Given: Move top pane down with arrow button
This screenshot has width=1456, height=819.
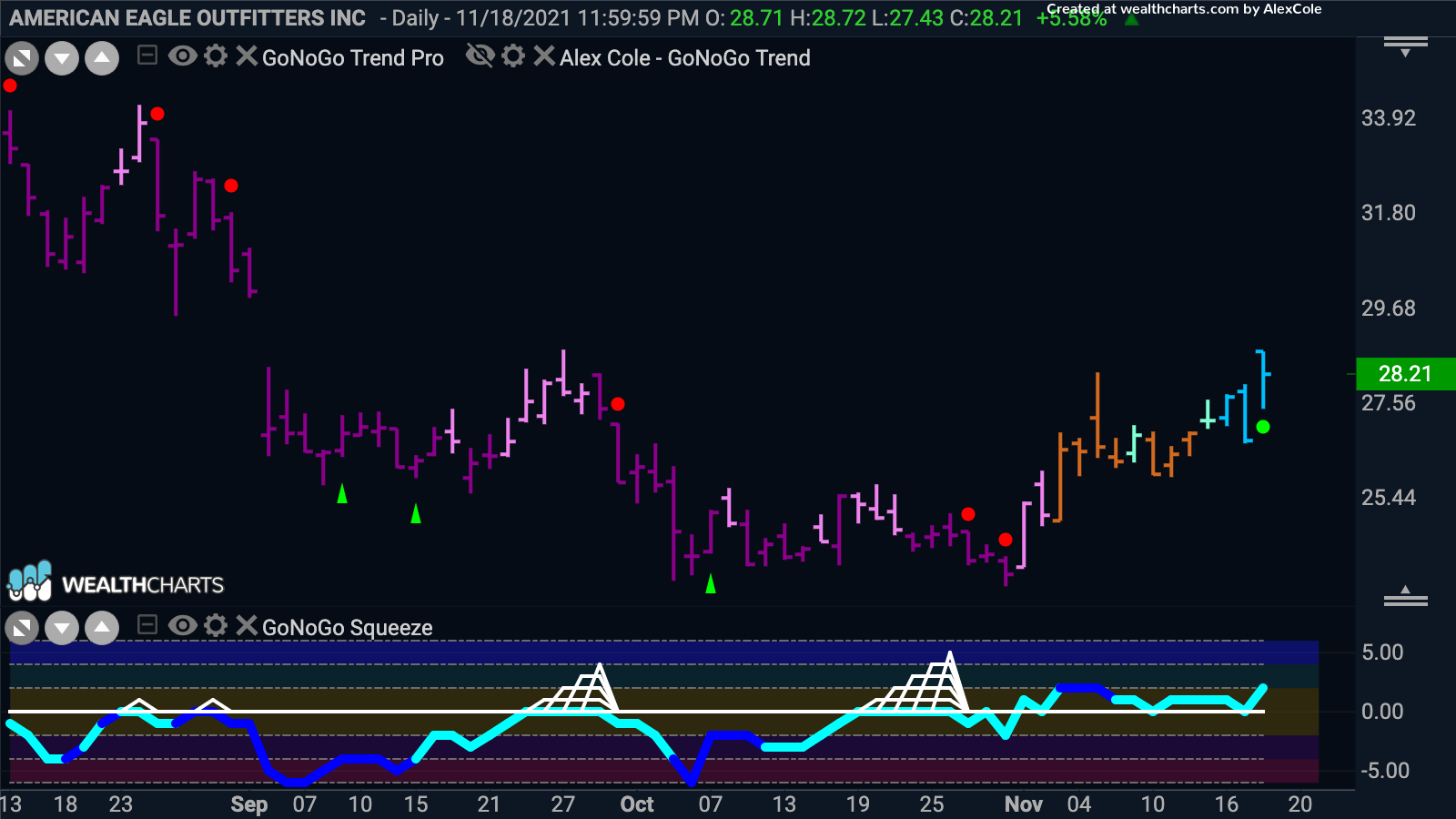Looking at the screenshot, I should pyautogui.click(x=62, y=59).
